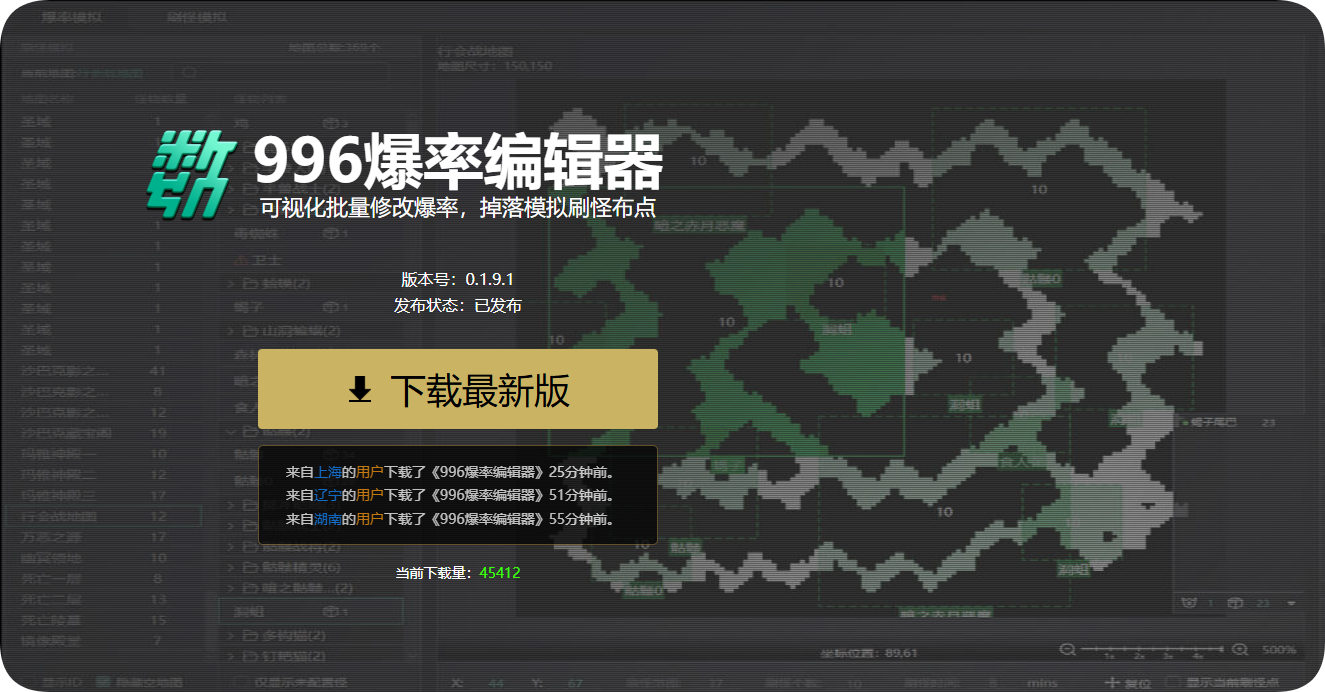Click the 下载最新版 download button
This screenshot has height=692, width=1325.
(x=457, y=389)
